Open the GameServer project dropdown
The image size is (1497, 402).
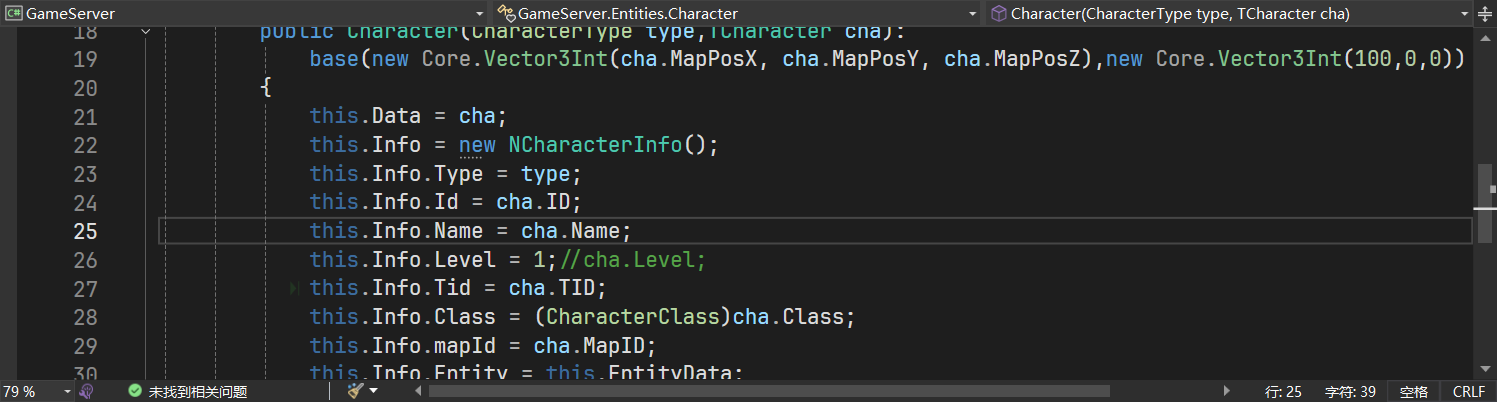pos(478,14)
